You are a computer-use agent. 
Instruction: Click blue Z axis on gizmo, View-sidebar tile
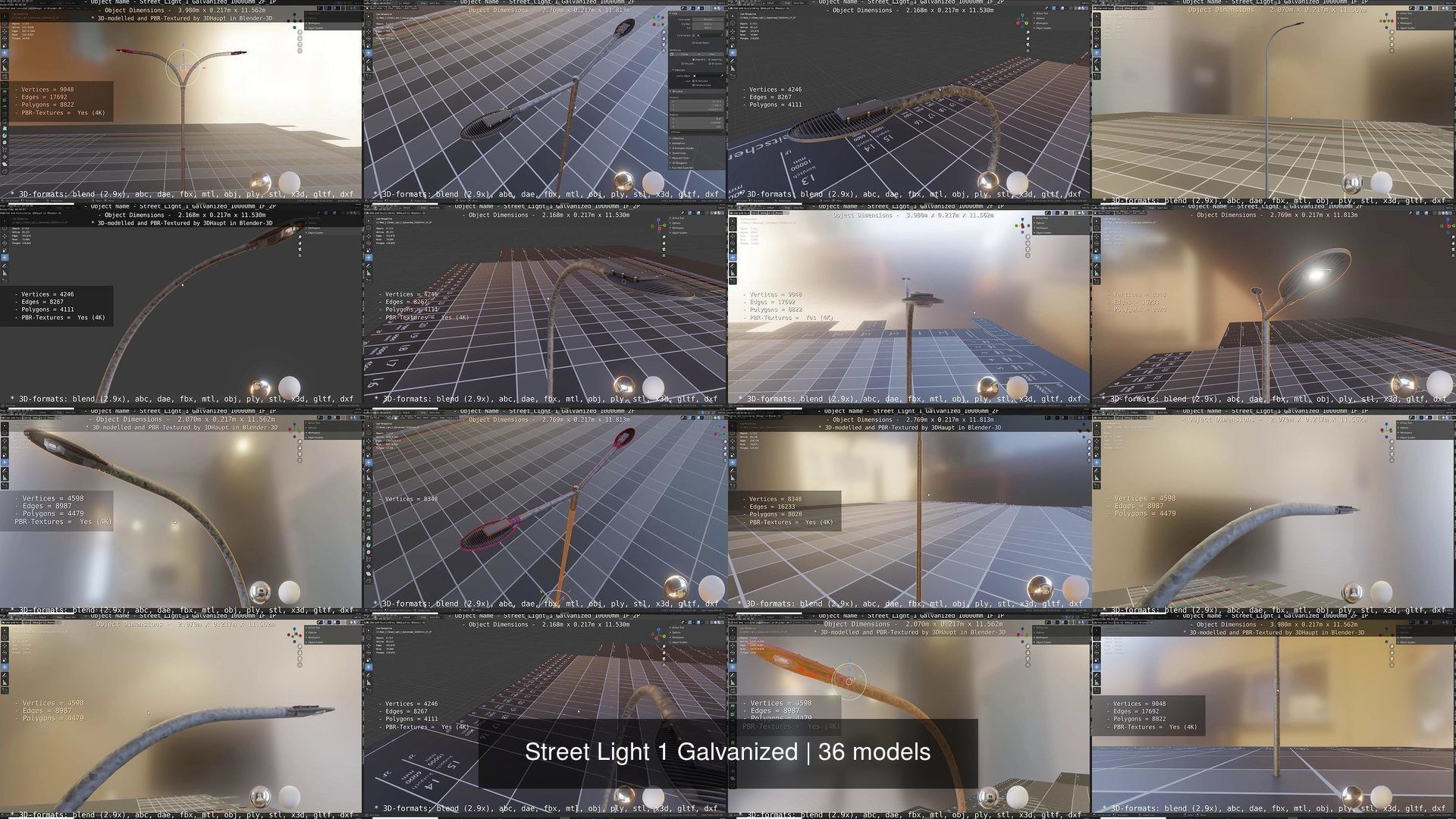pyautogui.click(x=658, y=17)
